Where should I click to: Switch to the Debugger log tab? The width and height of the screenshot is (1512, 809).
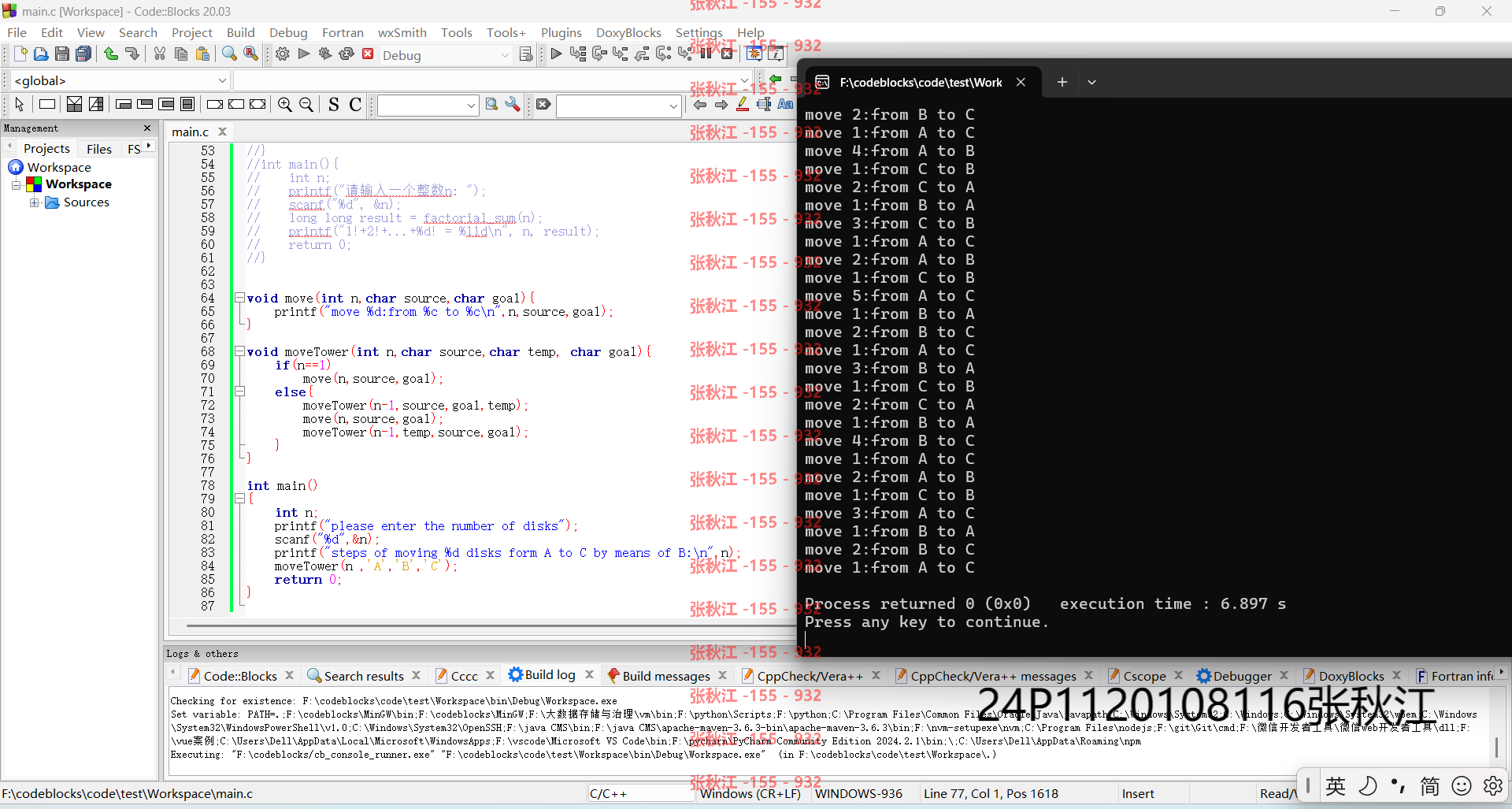1242,676
